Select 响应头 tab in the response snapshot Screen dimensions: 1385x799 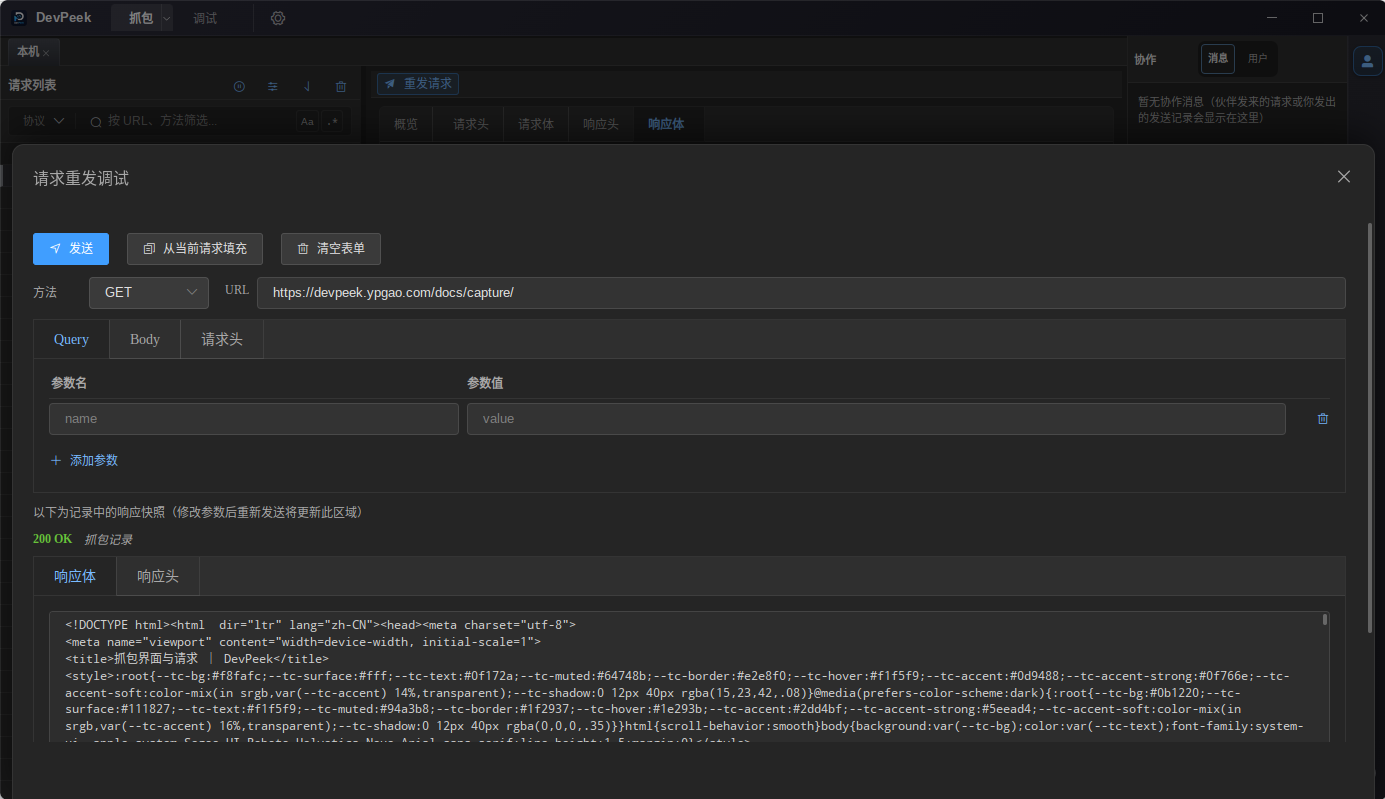[x=158, y=576]
